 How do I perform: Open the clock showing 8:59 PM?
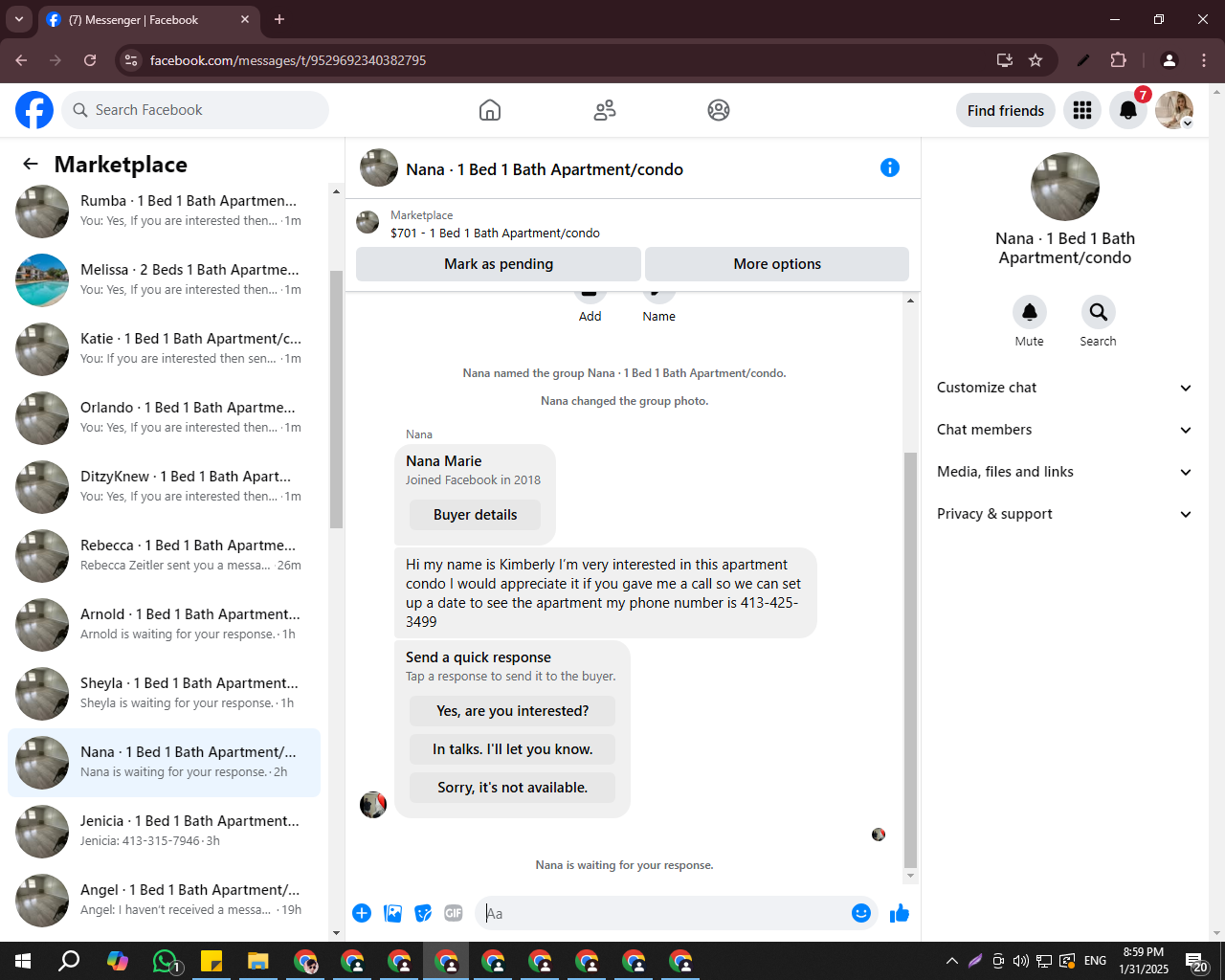(1144, 961)
